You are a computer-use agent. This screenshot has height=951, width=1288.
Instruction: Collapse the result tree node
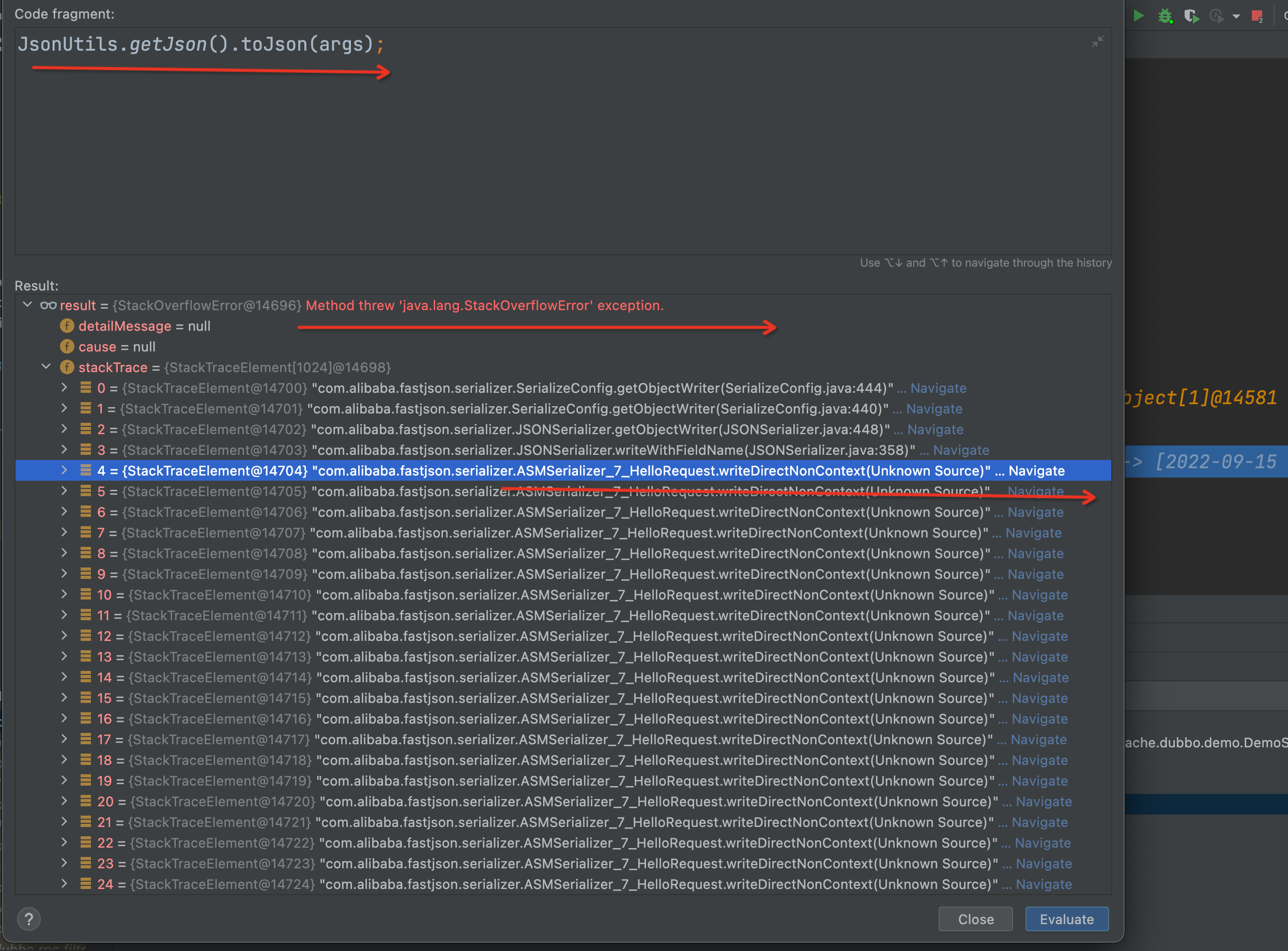(x=27, y=305)
